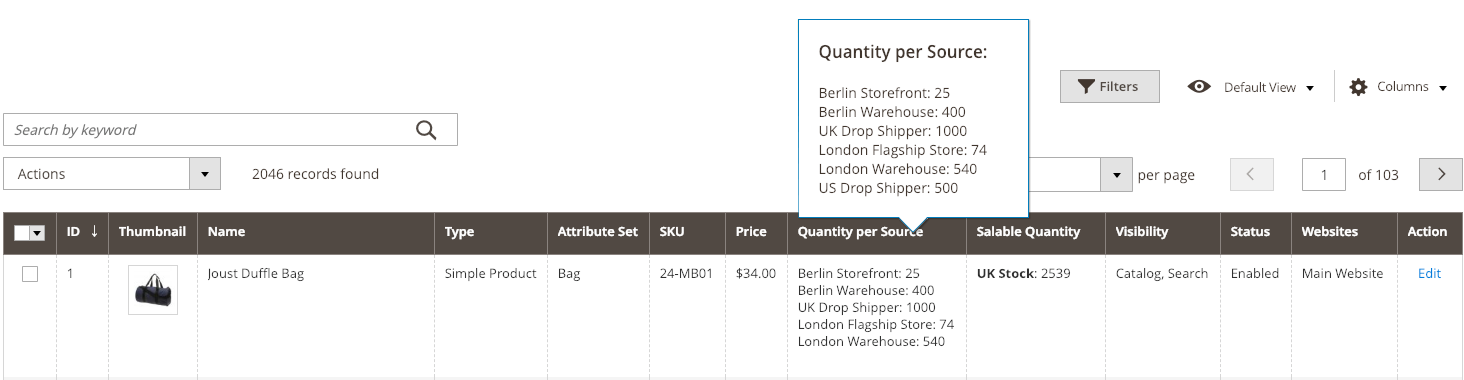Sort by ID column arrow
Image resolution: width=1464 pixels, height=380 pixels.
click(x=94, y=231)
